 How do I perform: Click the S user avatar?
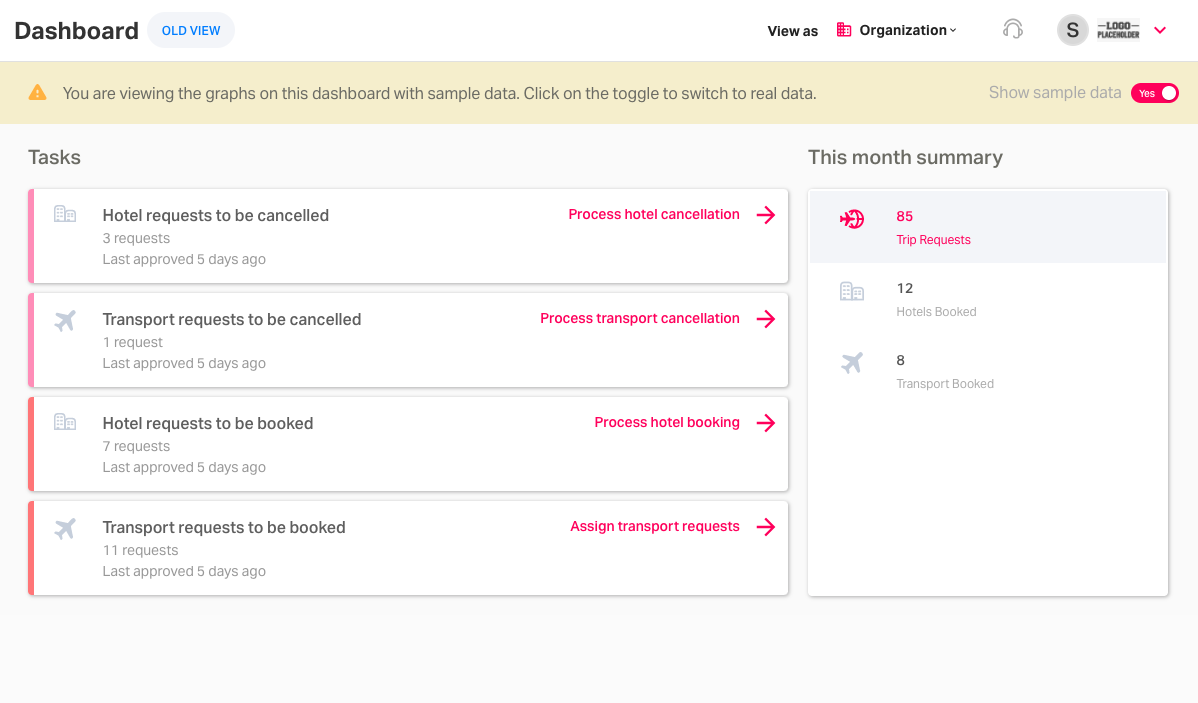pyautogui.click(x=1073, y=30)
